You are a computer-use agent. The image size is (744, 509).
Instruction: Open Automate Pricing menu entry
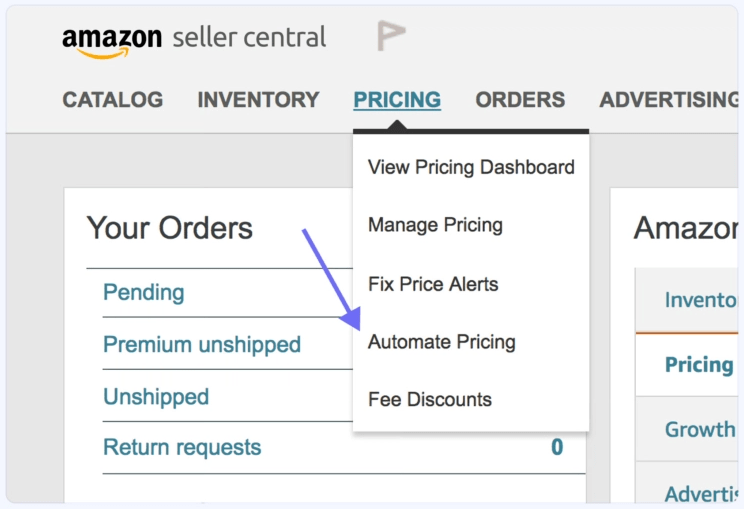pos(442,342)
